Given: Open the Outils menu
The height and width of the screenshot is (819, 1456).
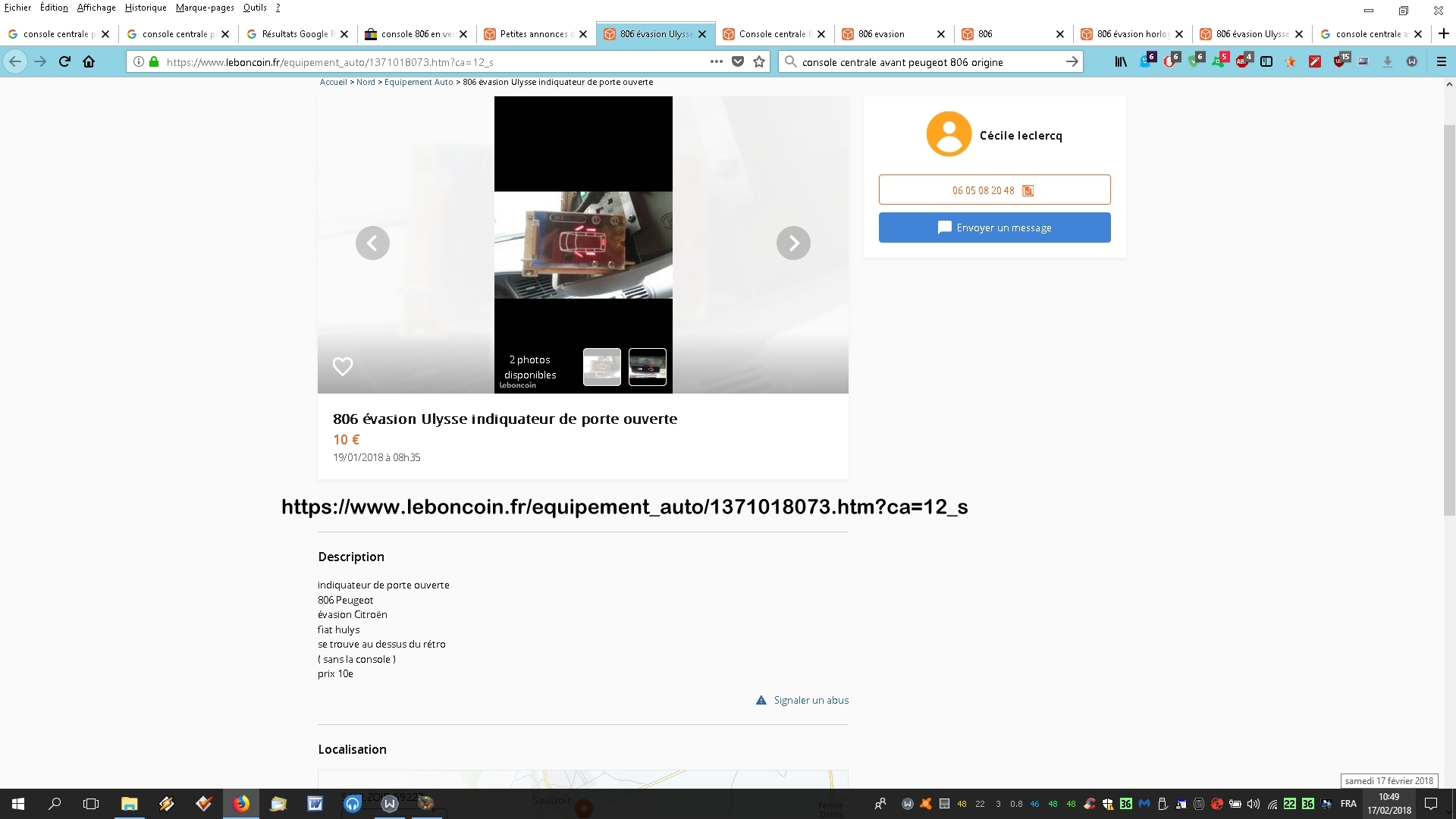Looking at the screenshot, I should (x=255, y=8).
